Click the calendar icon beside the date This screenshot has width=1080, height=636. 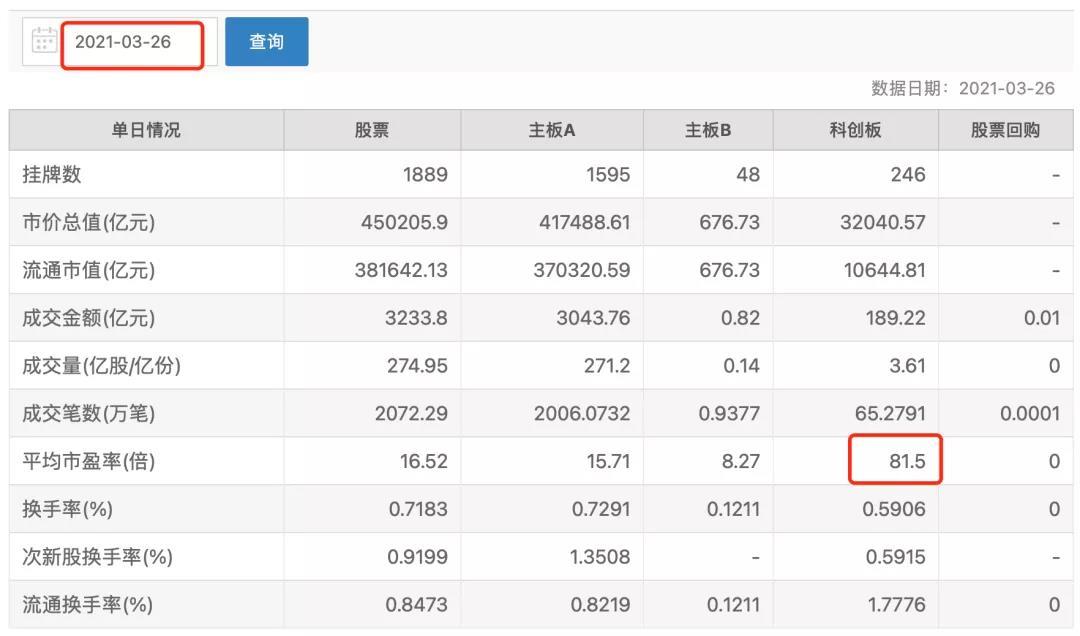[x=44, y=42]
